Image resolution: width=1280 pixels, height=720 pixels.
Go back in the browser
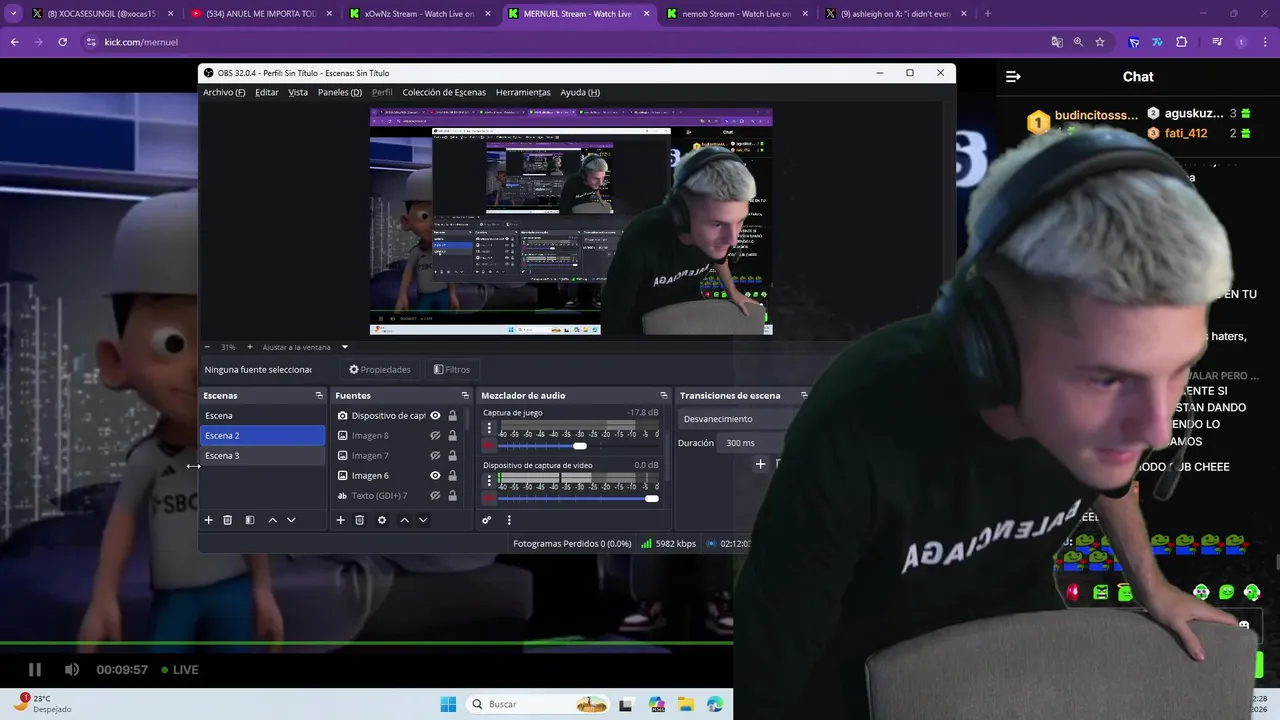point(15,42)
